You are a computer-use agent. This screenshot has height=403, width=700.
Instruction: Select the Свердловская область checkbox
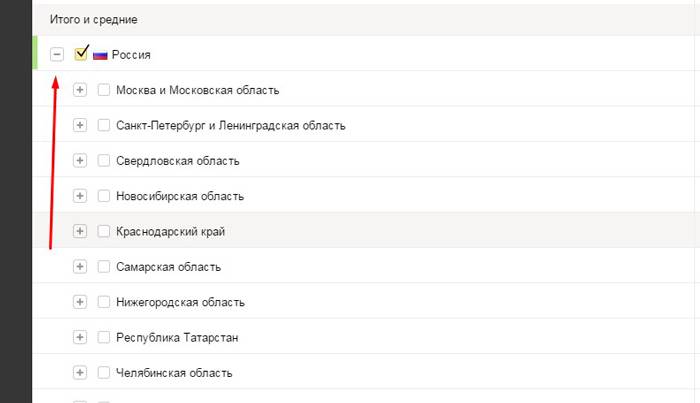[104, 161]
